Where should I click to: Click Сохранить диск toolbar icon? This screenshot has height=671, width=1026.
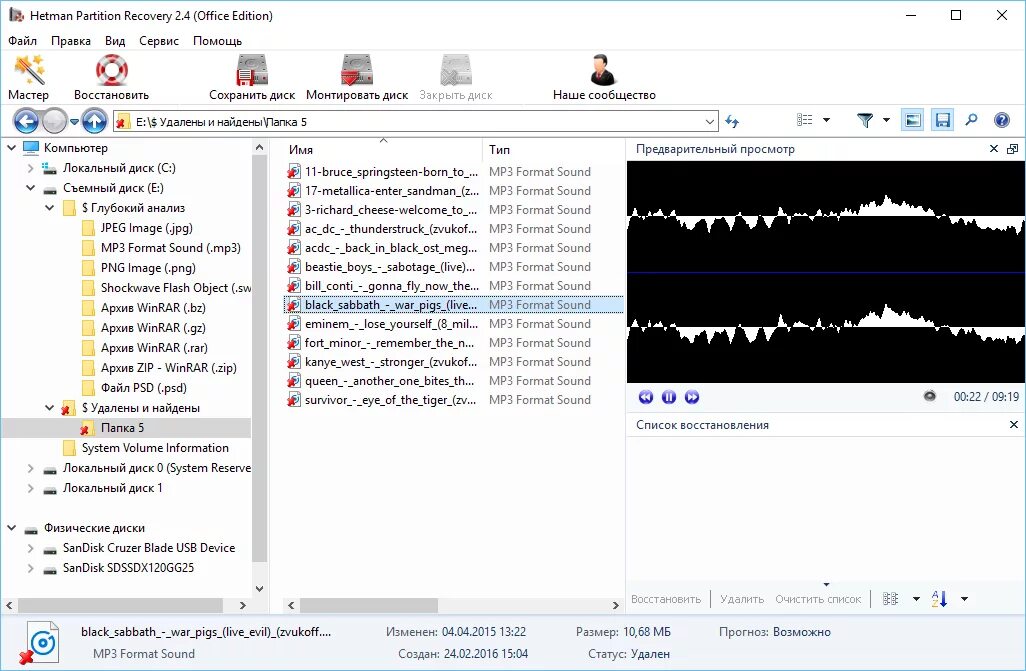click(252, 71)
